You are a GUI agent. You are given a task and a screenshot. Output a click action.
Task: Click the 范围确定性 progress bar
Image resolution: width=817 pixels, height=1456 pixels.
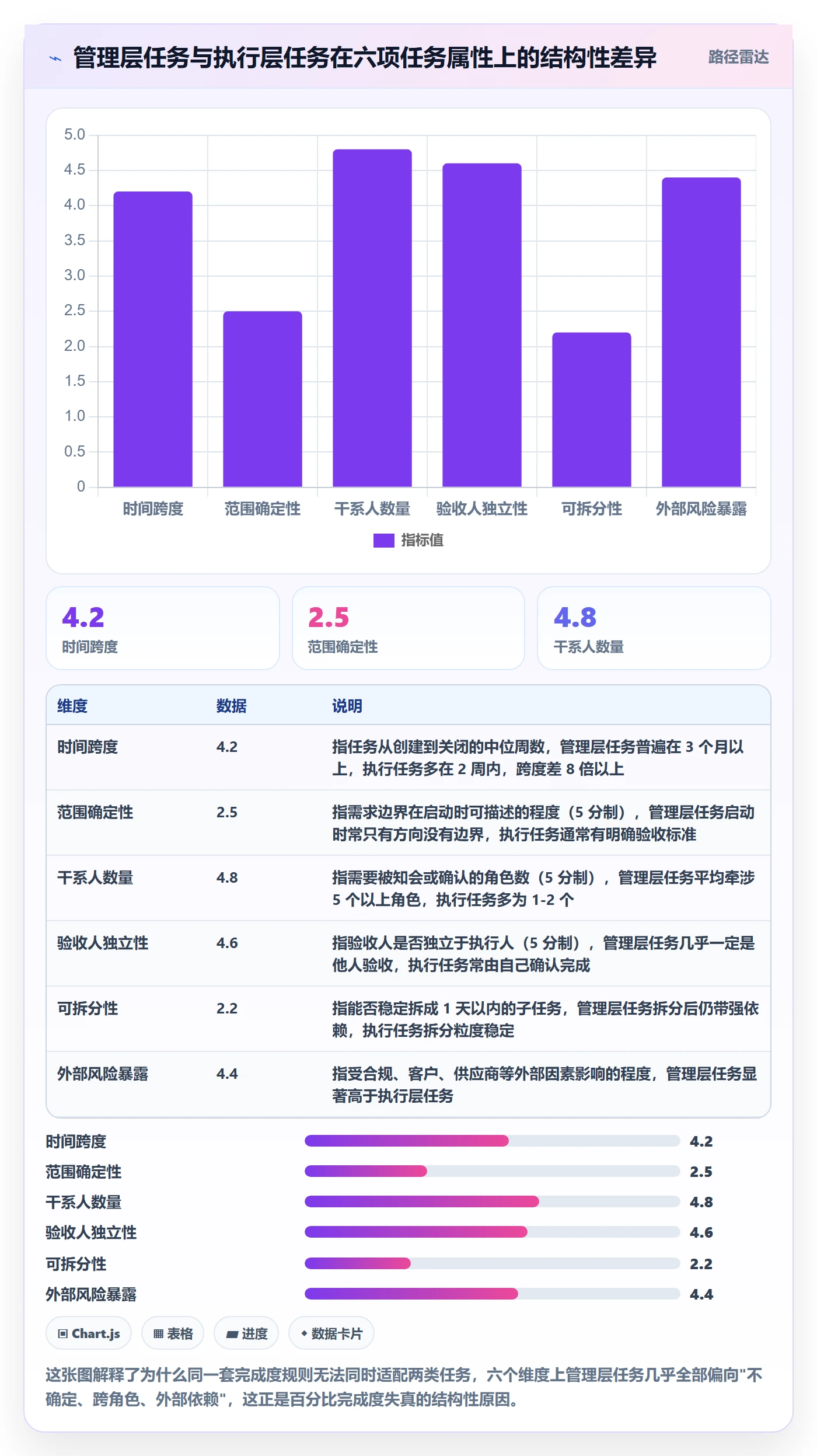(492, 1171)
